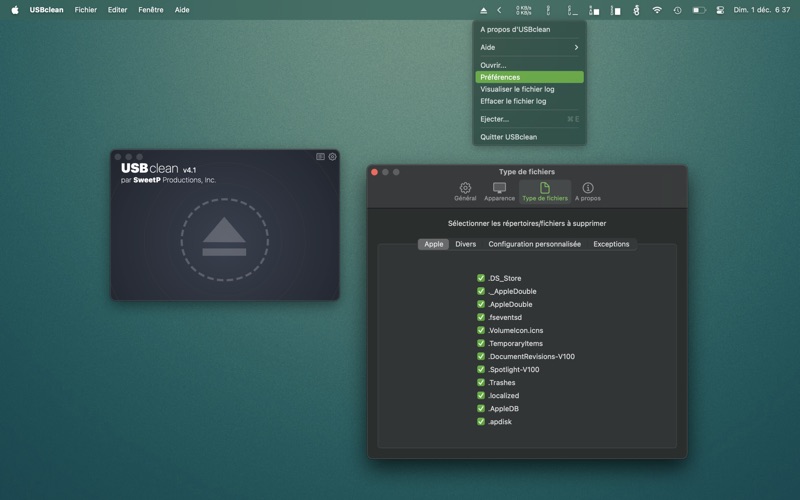Image resolution: width=800 pixels, height=500 pixels.
Task: Toggle the .VolumeIcon.icns checkbox
Action: (x=481, y=330)
